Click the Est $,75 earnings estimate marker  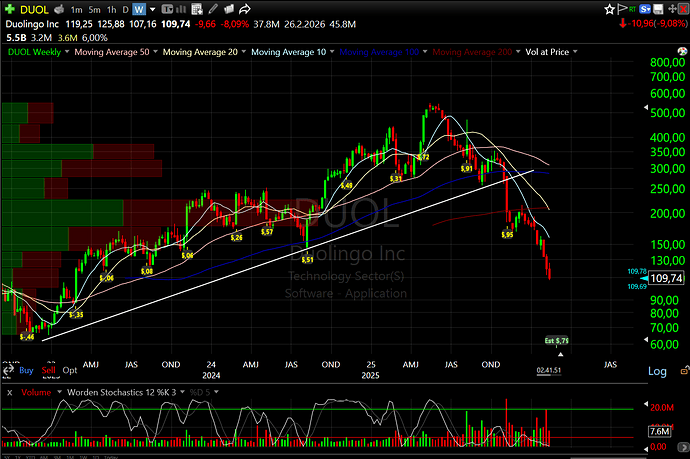(x=556, y=340)
